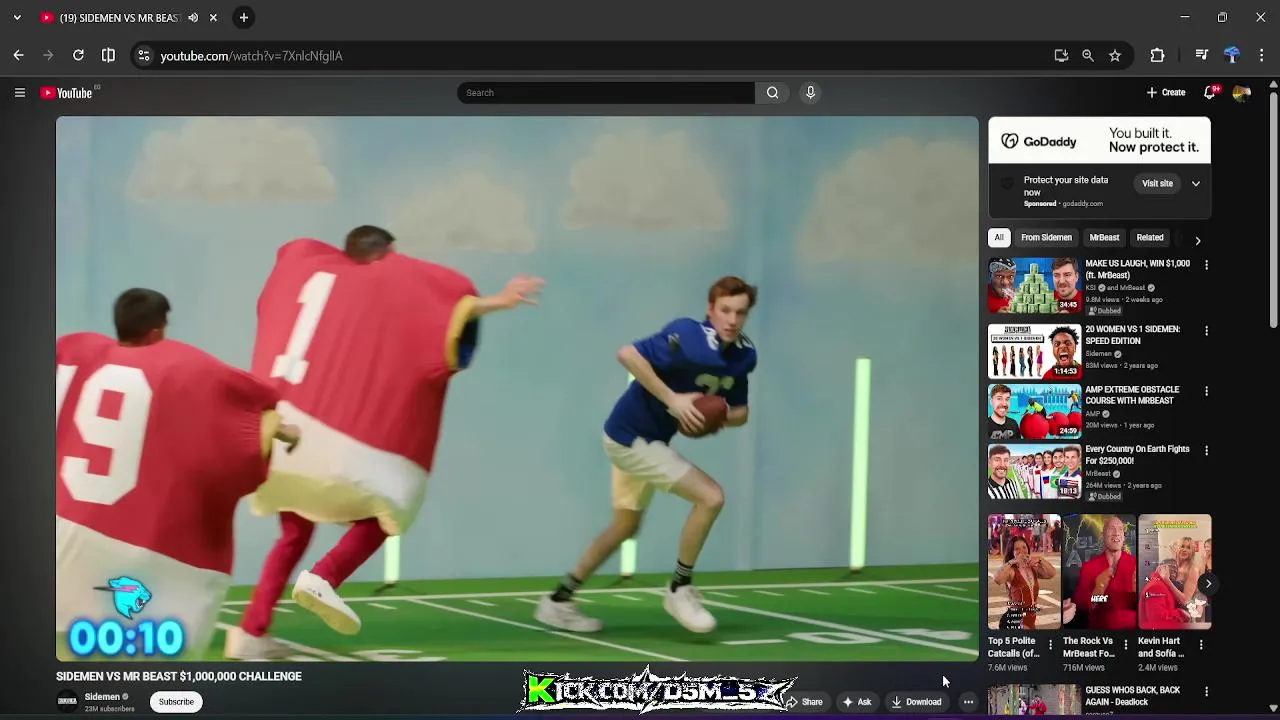The height and width of the screenshot is (720, 1280).
Task: Go to the YouTube home logo
Action: (x=67, y=93)
